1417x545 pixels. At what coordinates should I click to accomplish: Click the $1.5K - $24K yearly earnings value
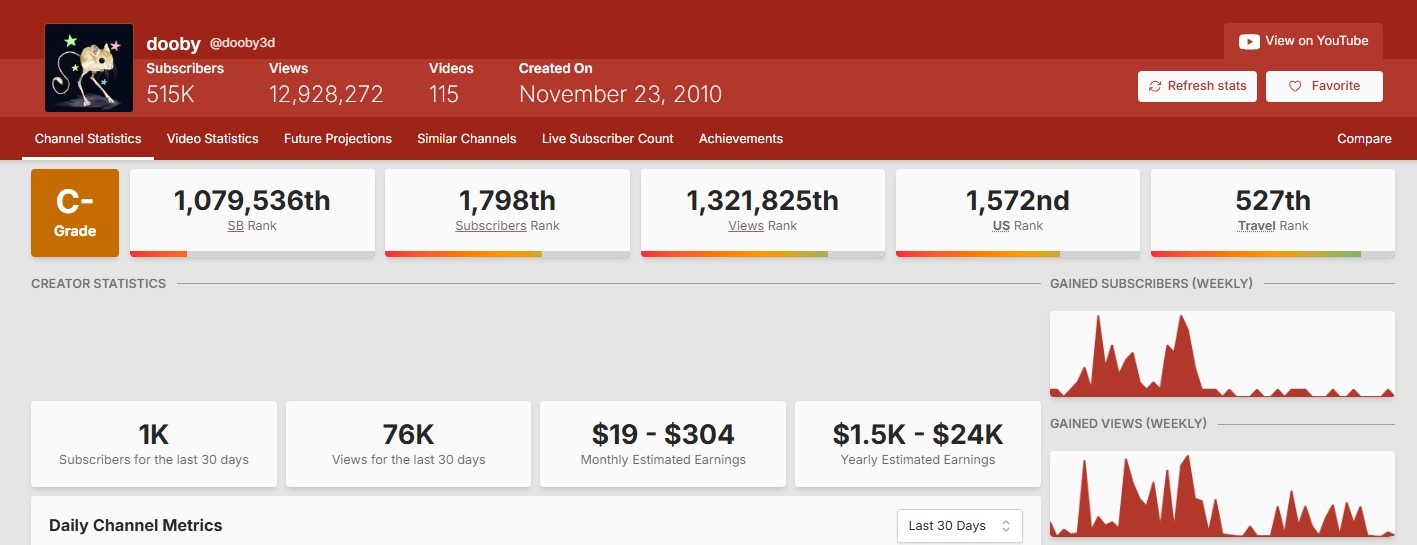[x=918, y=434]
